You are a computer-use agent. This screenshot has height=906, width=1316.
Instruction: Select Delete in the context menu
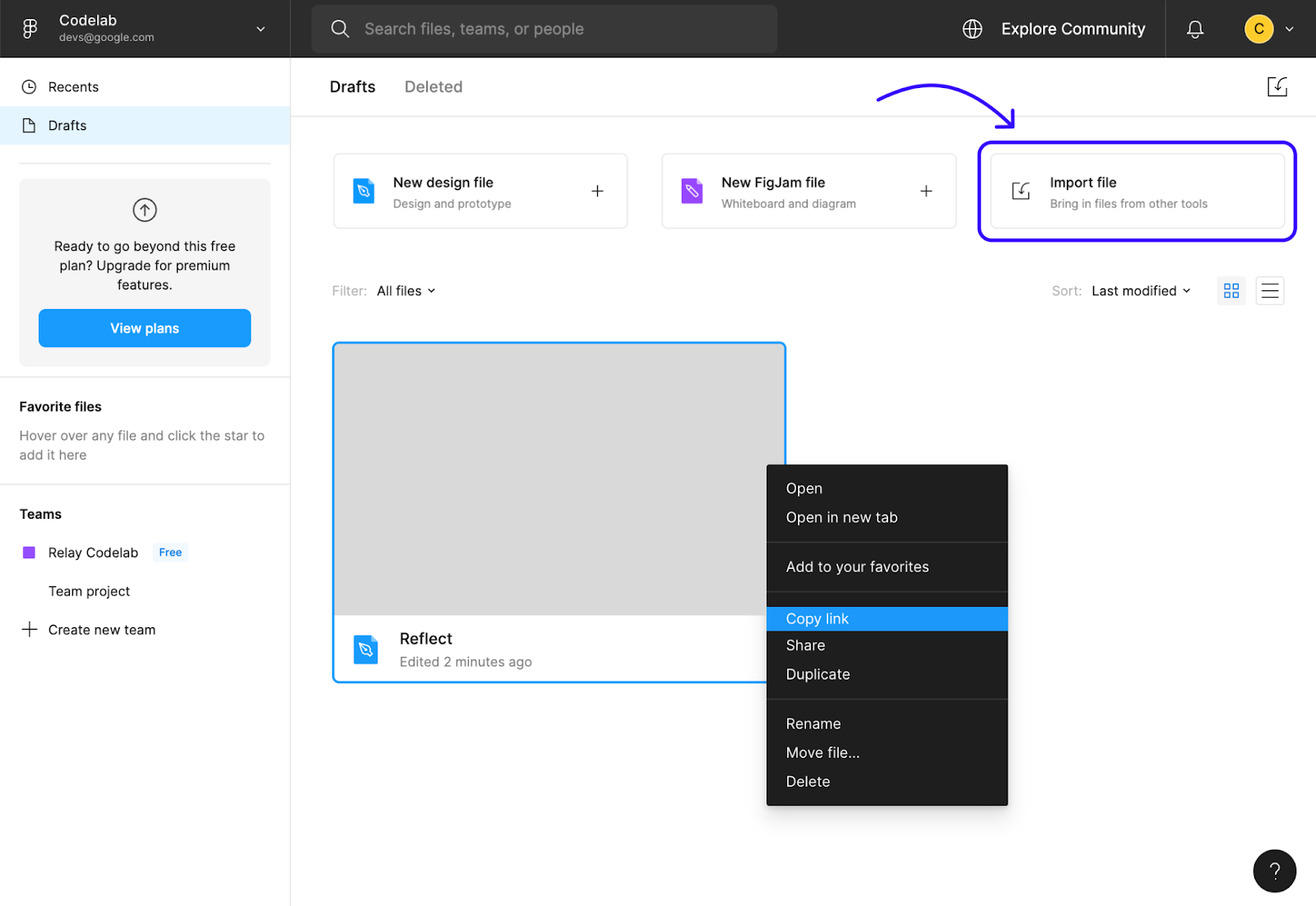(x=887, y=781)
